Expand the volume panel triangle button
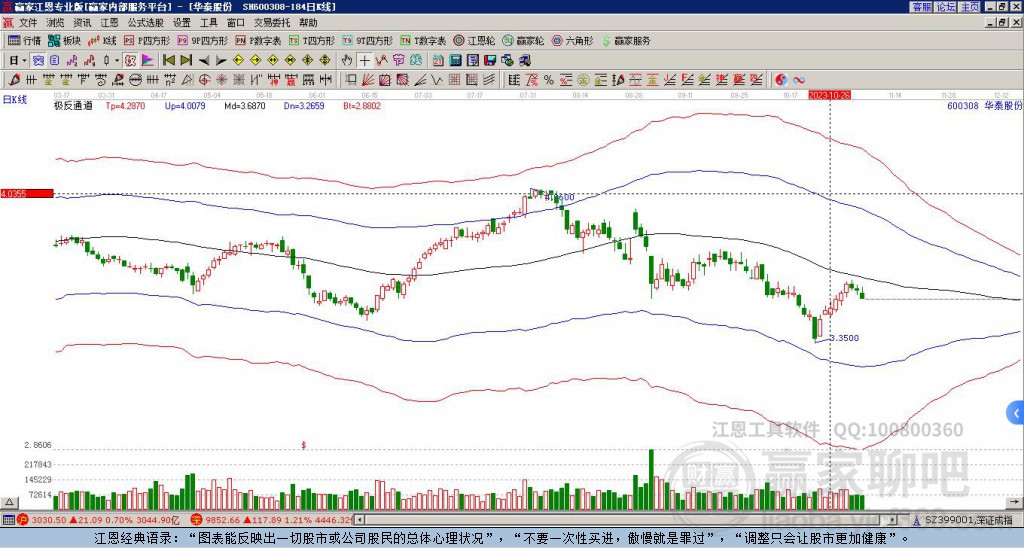1024x548 pixels. (9, 503)
